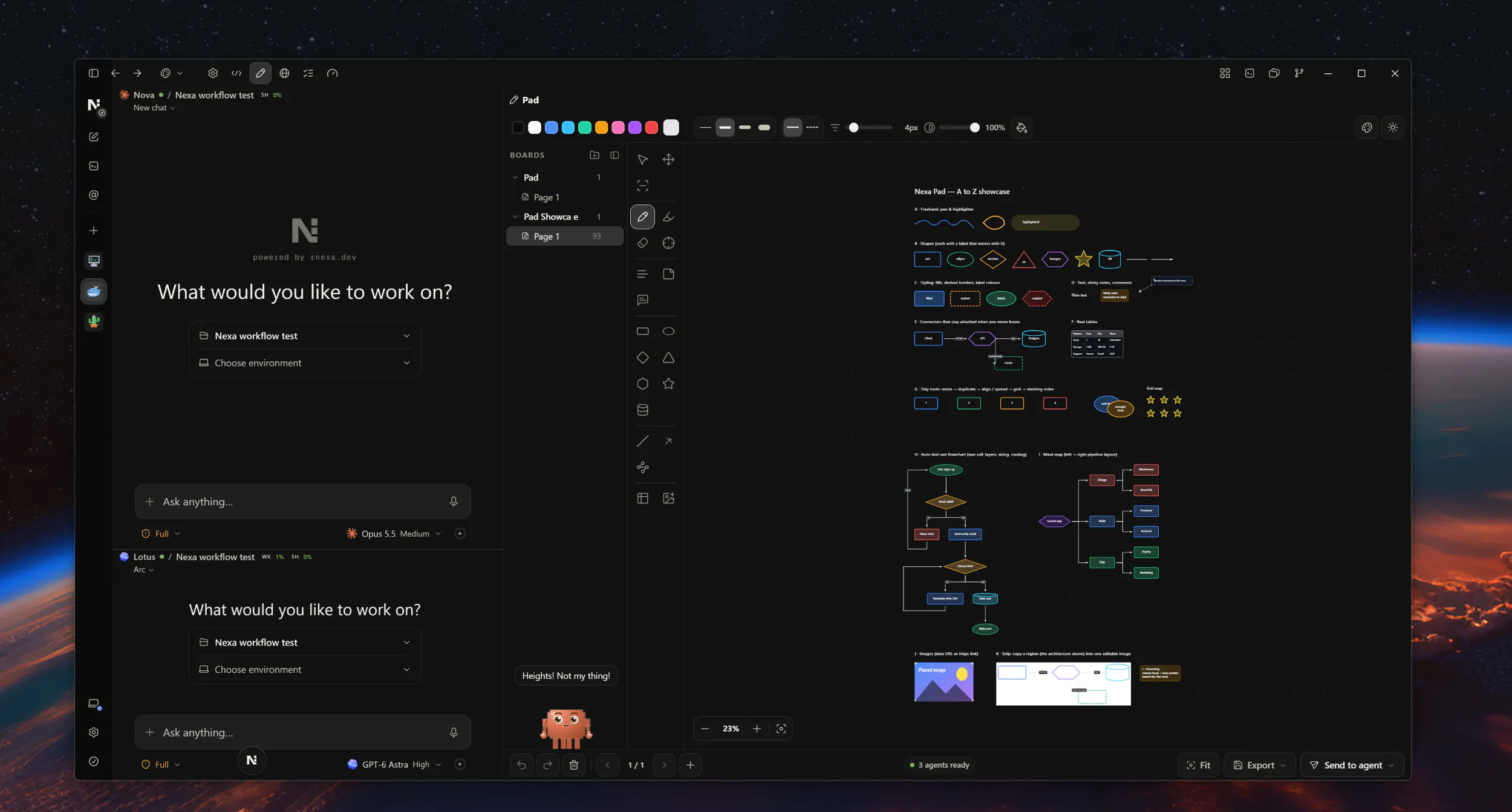Open the New chat dropdown under Nova
This screenshot has width=1512, height=812.
(x=154, y=108)
